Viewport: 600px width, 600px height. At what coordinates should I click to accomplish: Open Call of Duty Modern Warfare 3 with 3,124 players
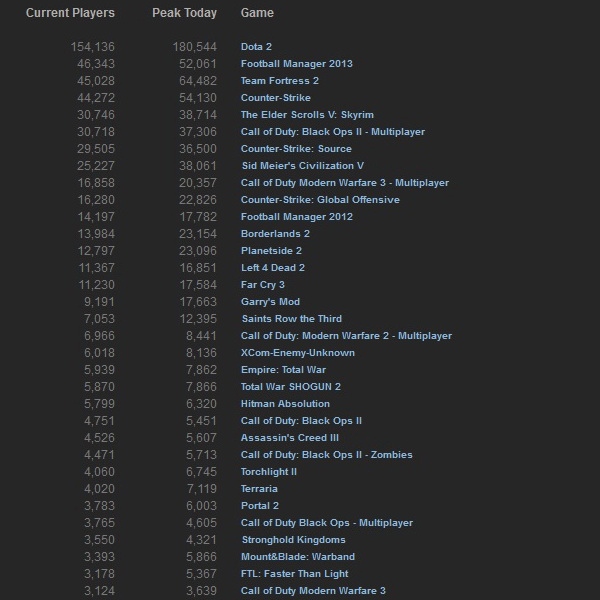point(313,590)
